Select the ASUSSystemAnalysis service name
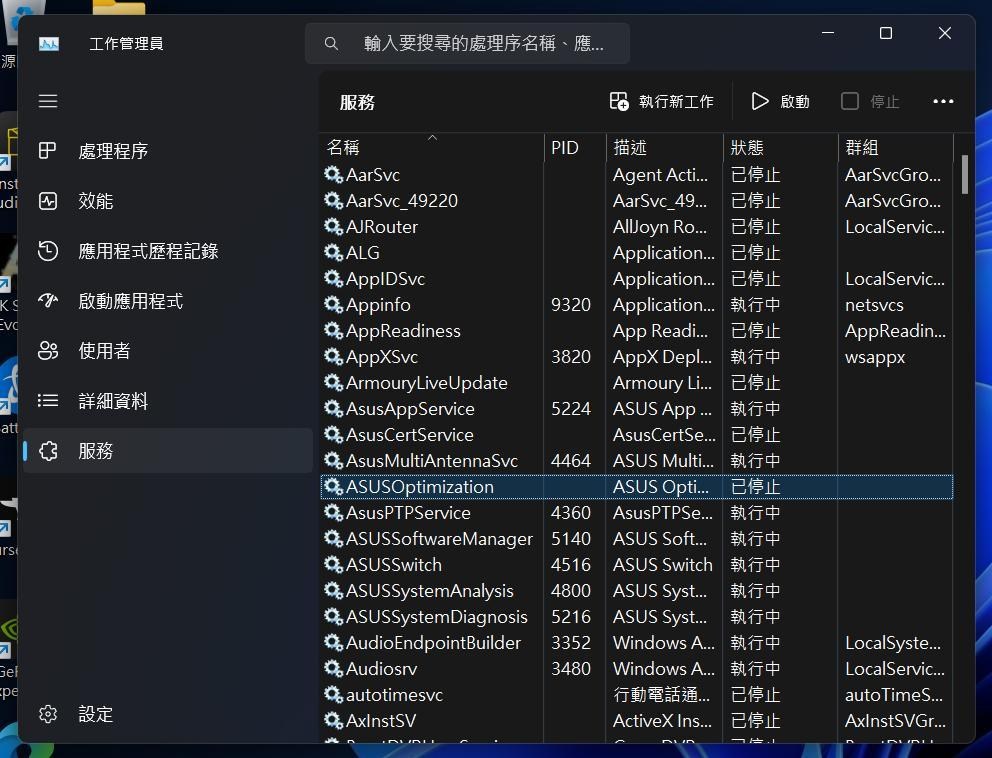The image size is (992, 758). tap(430, 591)
